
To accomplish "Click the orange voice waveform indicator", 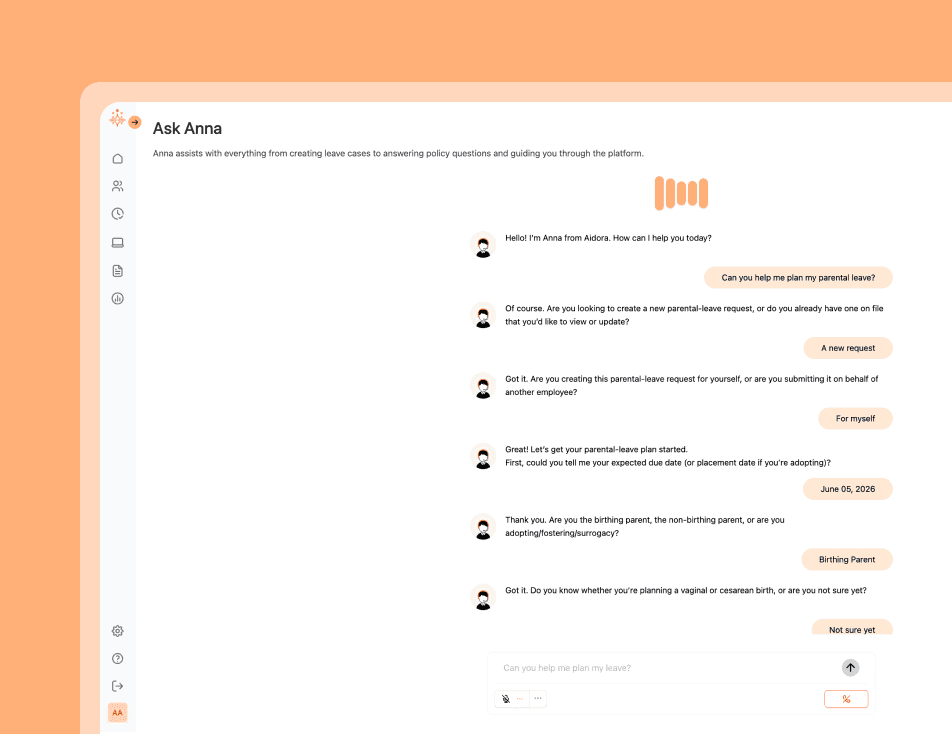I will click(x=681, y=193).
